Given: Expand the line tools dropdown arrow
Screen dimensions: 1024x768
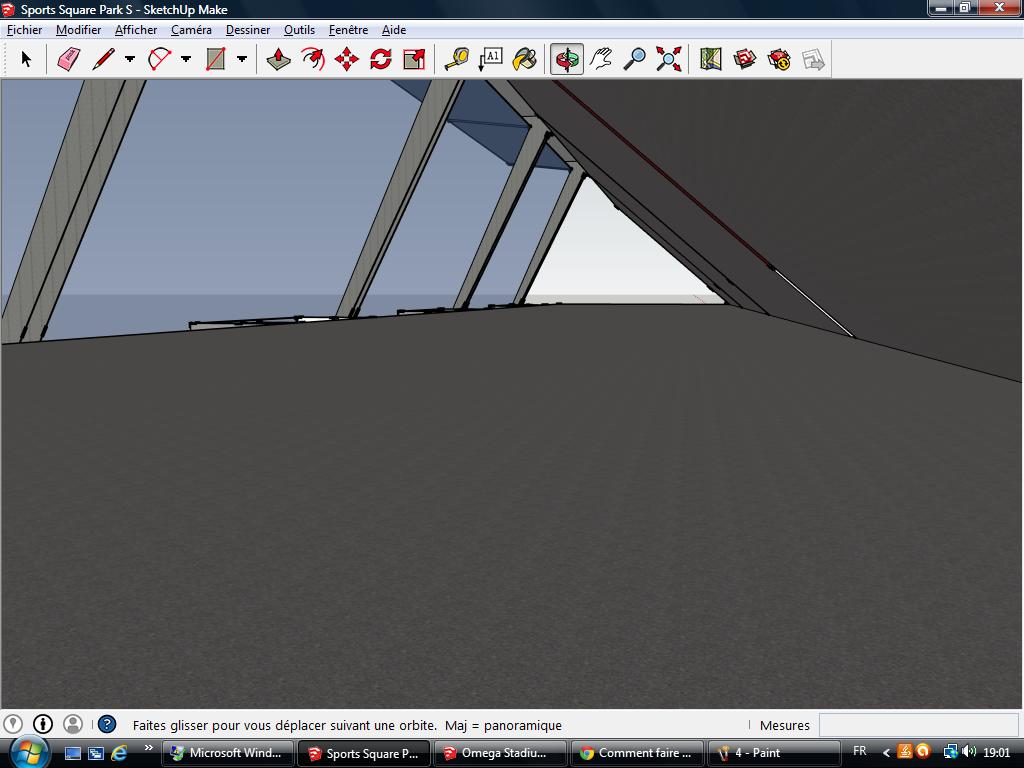Looking at the screenshot, I should 130,60.
